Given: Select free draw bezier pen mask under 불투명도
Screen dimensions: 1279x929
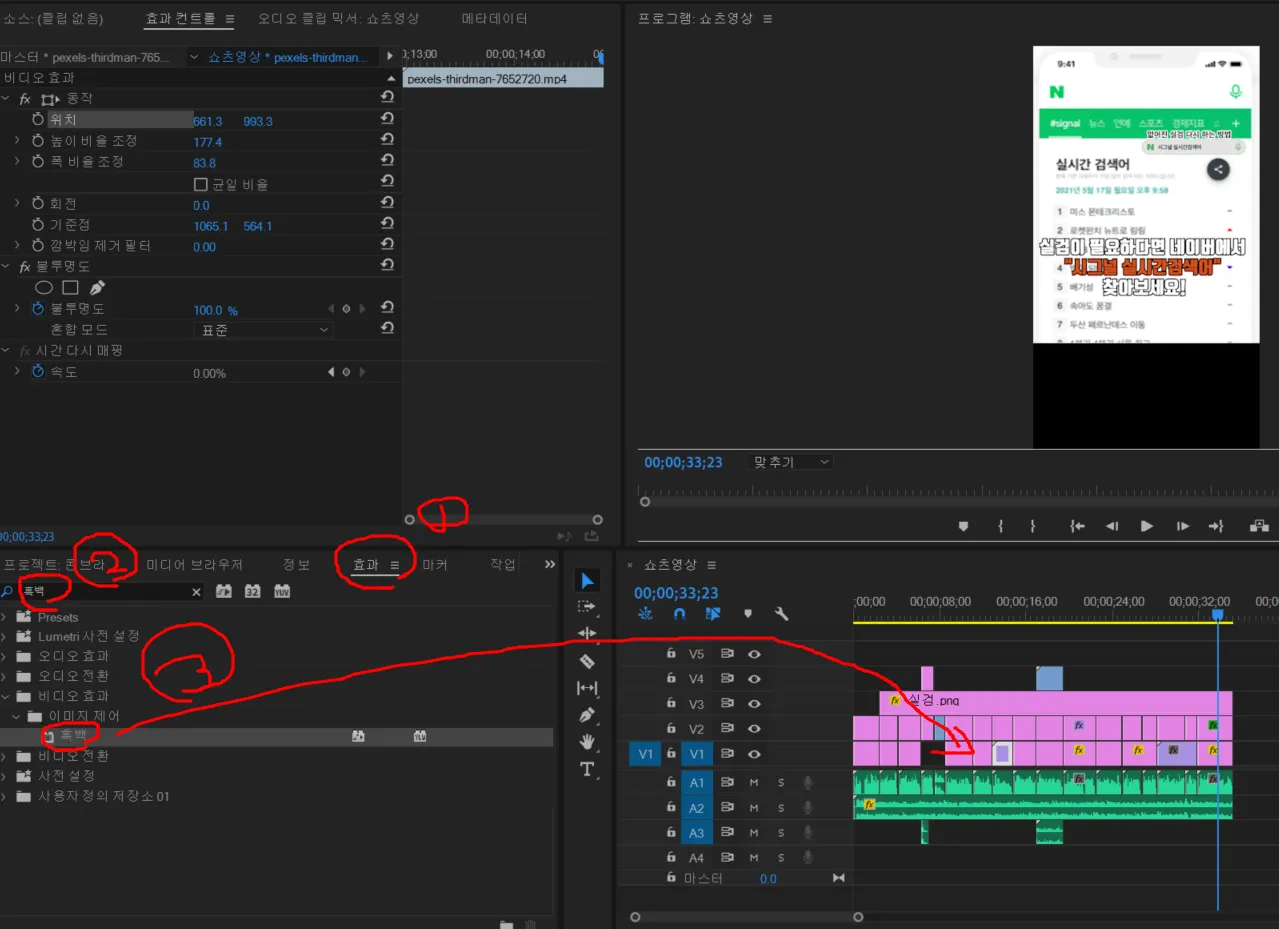Looking at the screenshot, I should coord(97,288).
